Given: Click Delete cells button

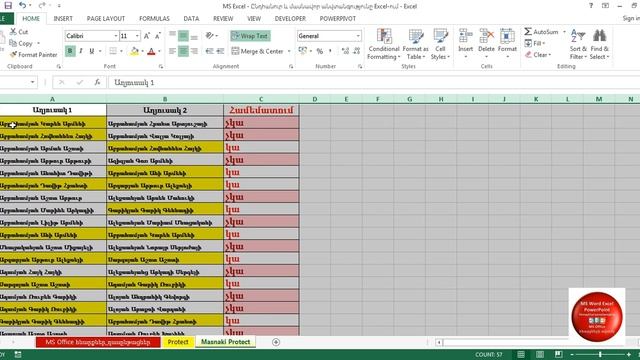Looking at the screenshot, I should click(x=486, y=44).
